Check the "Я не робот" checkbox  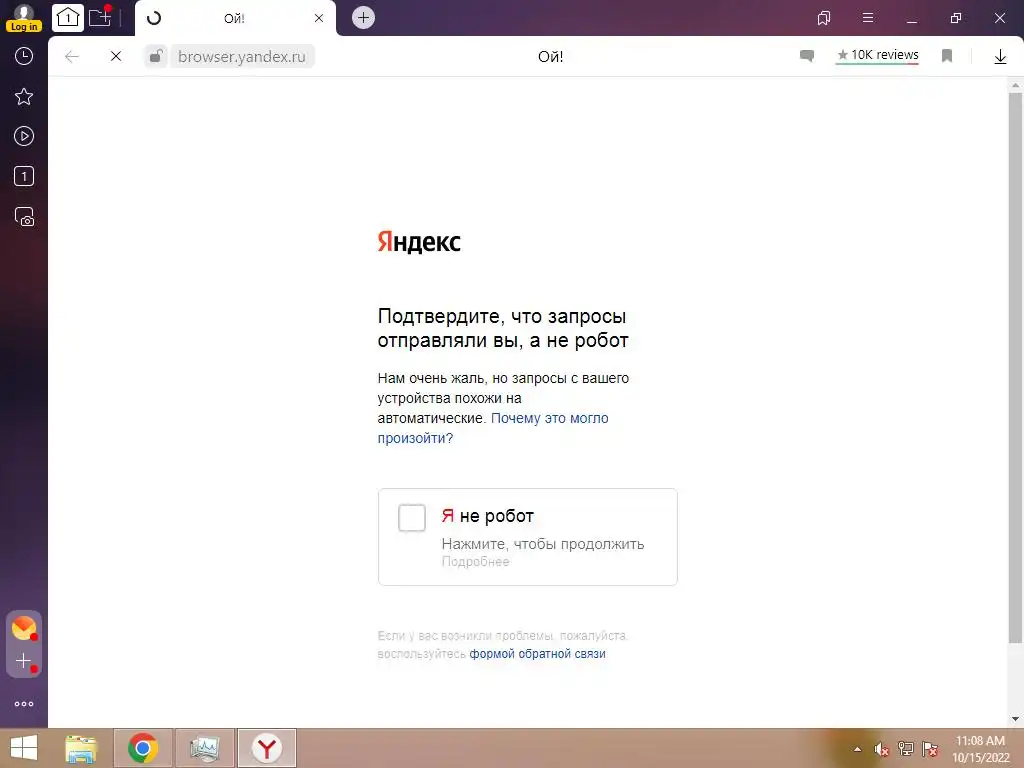pyautogui.click(x=412, y=518)
